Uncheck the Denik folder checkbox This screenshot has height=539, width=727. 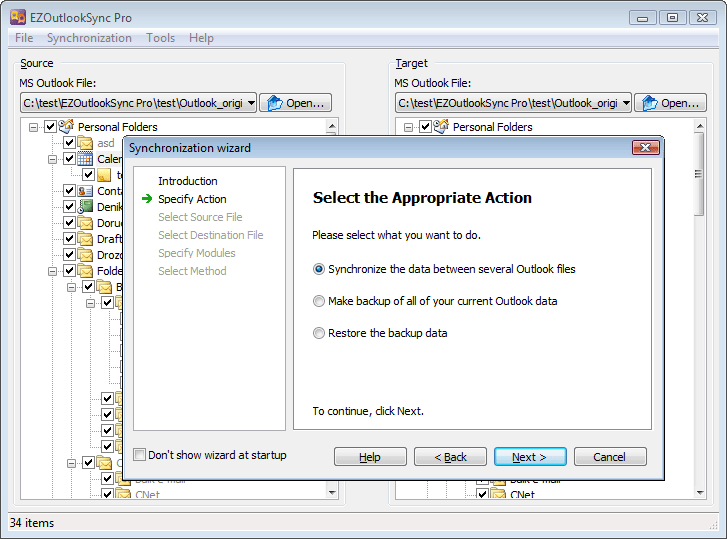69,207
